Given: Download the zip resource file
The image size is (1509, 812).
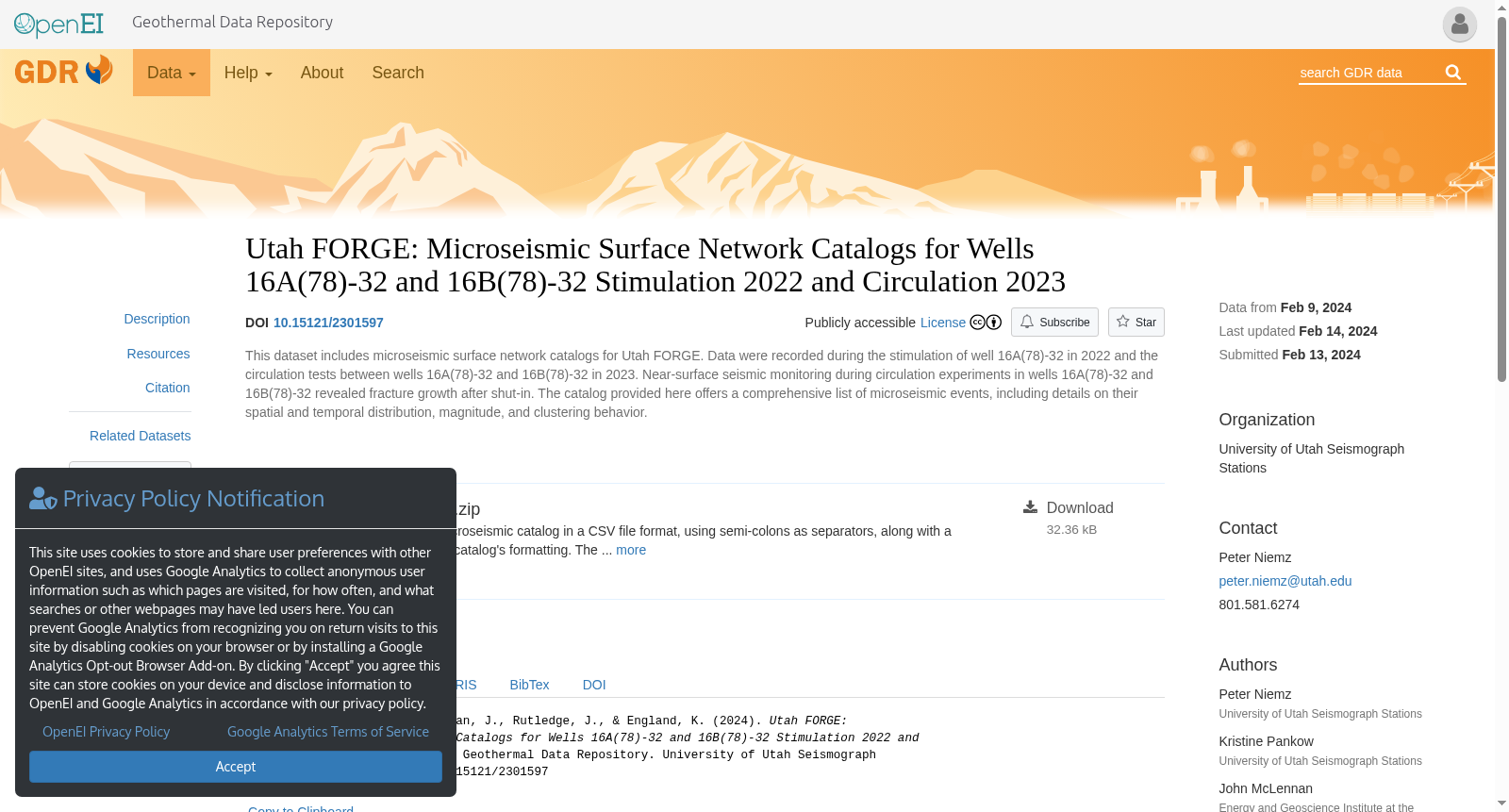Looking at the screenshot, I should [x=1080, y=507].
